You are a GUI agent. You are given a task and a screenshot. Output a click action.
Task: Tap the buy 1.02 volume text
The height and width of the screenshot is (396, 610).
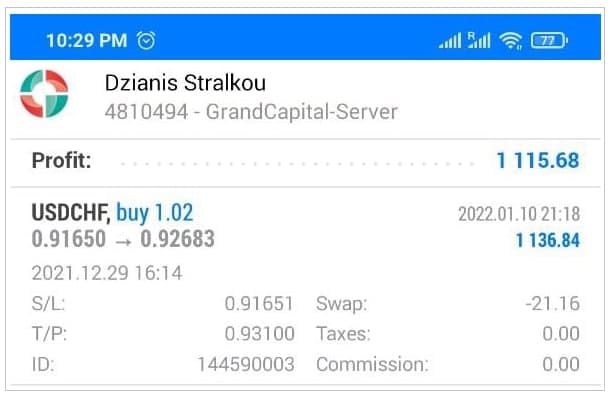155,213
